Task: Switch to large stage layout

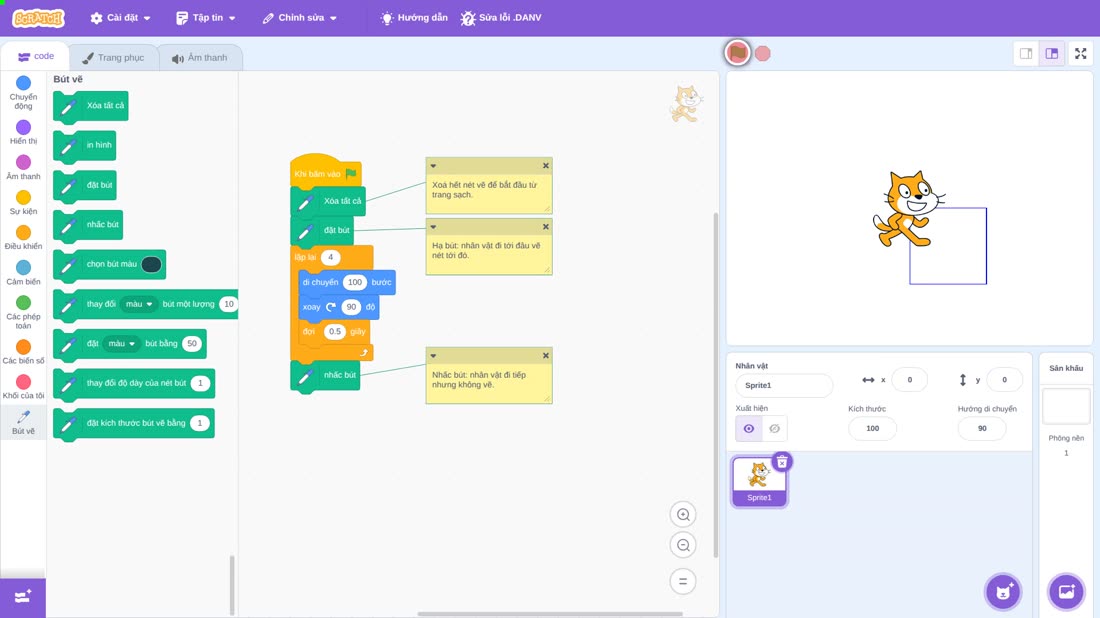Action: [x=1052, y=53]
